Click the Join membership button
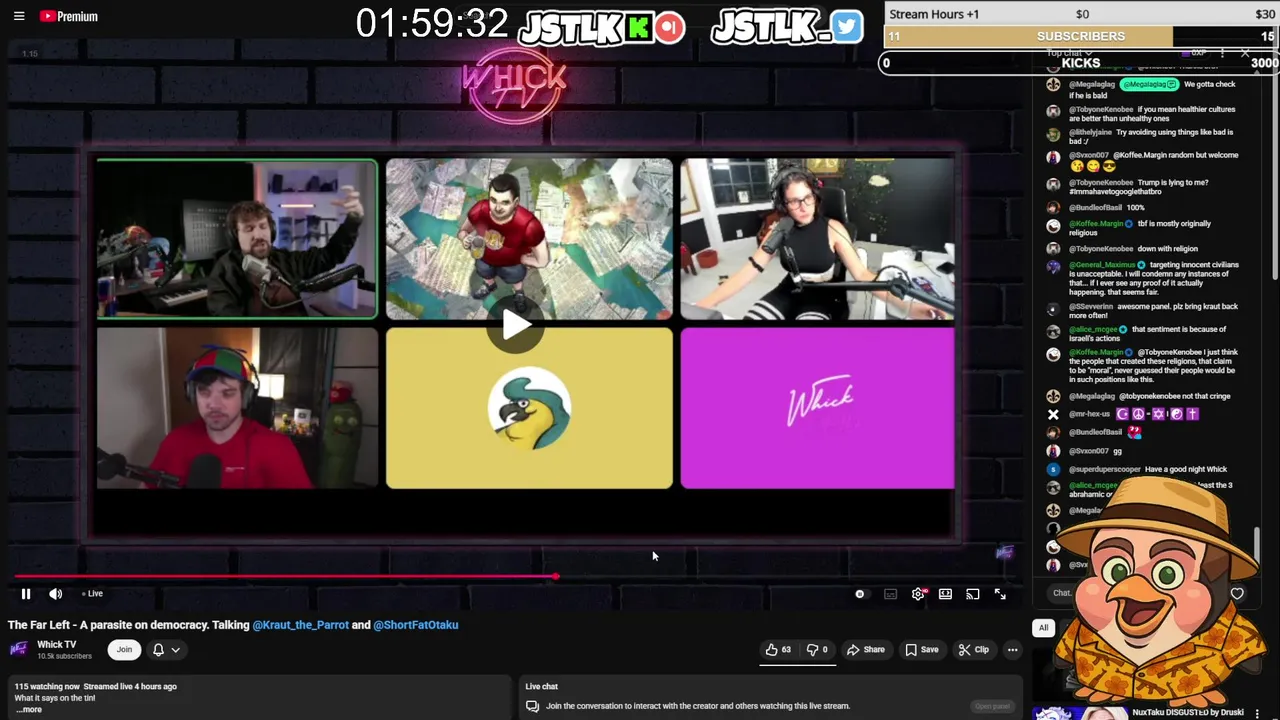The image size is (1280, 720). pyautogui.click(x=124, y=650)
